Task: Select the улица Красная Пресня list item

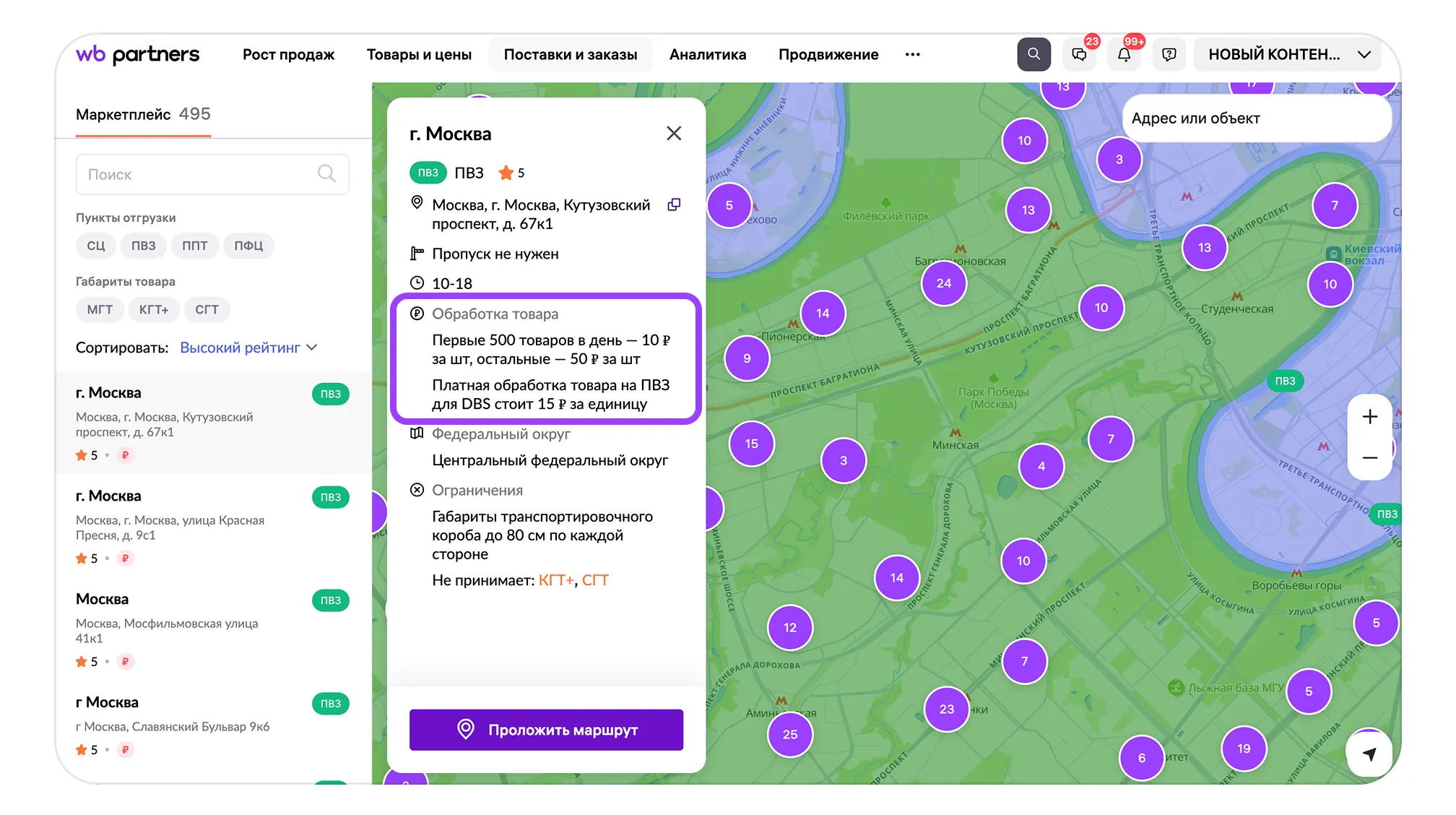Action: 213,526
